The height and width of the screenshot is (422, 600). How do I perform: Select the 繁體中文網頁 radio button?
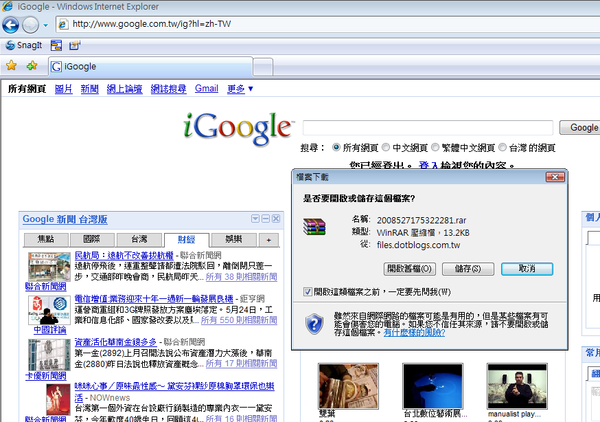point(435,147)
